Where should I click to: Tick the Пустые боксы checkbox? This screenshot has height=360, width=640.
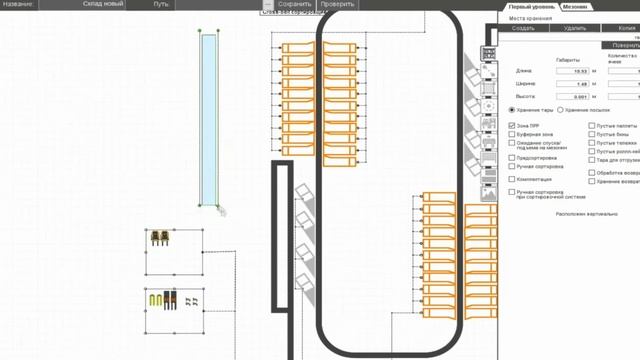592,134
